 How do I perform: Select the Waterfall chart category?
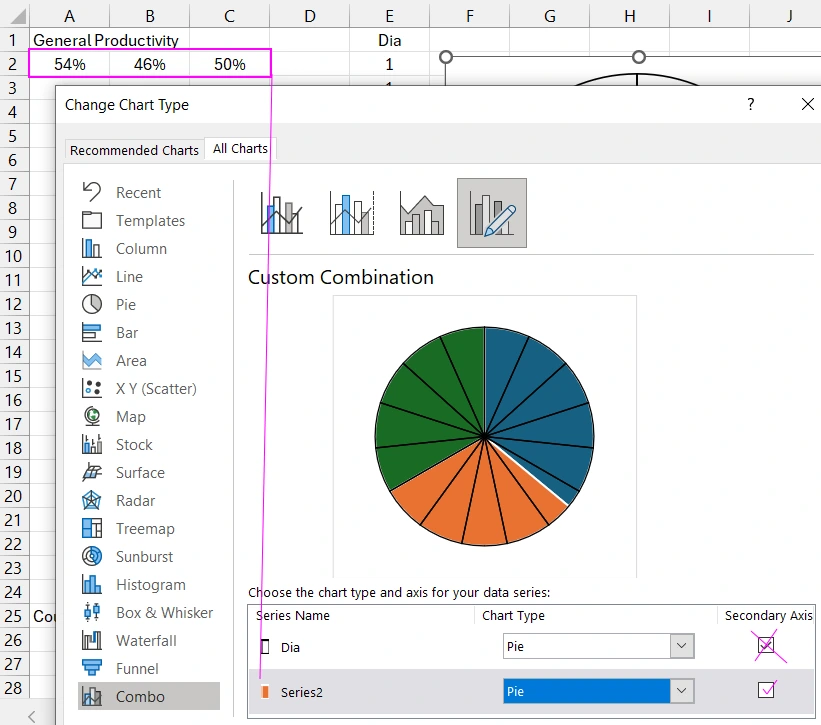pos(146,641)
